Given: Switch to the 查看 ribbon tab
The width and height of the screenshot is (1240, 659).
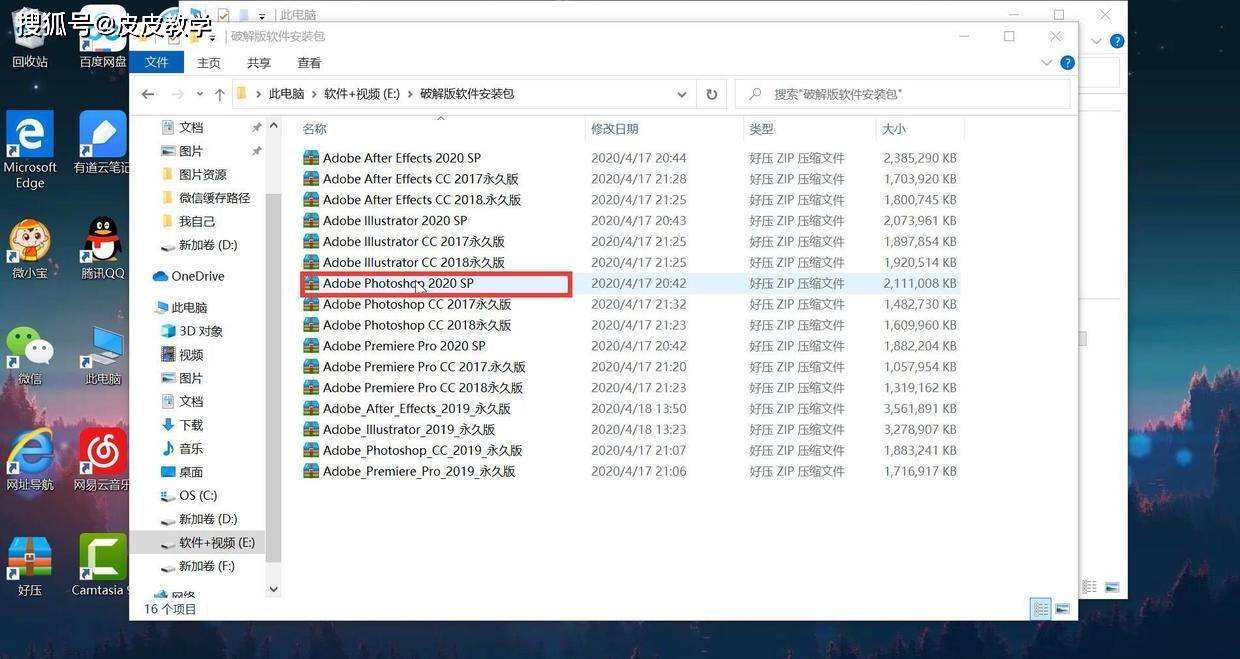Looking at the screenshot, I should 308,62.
